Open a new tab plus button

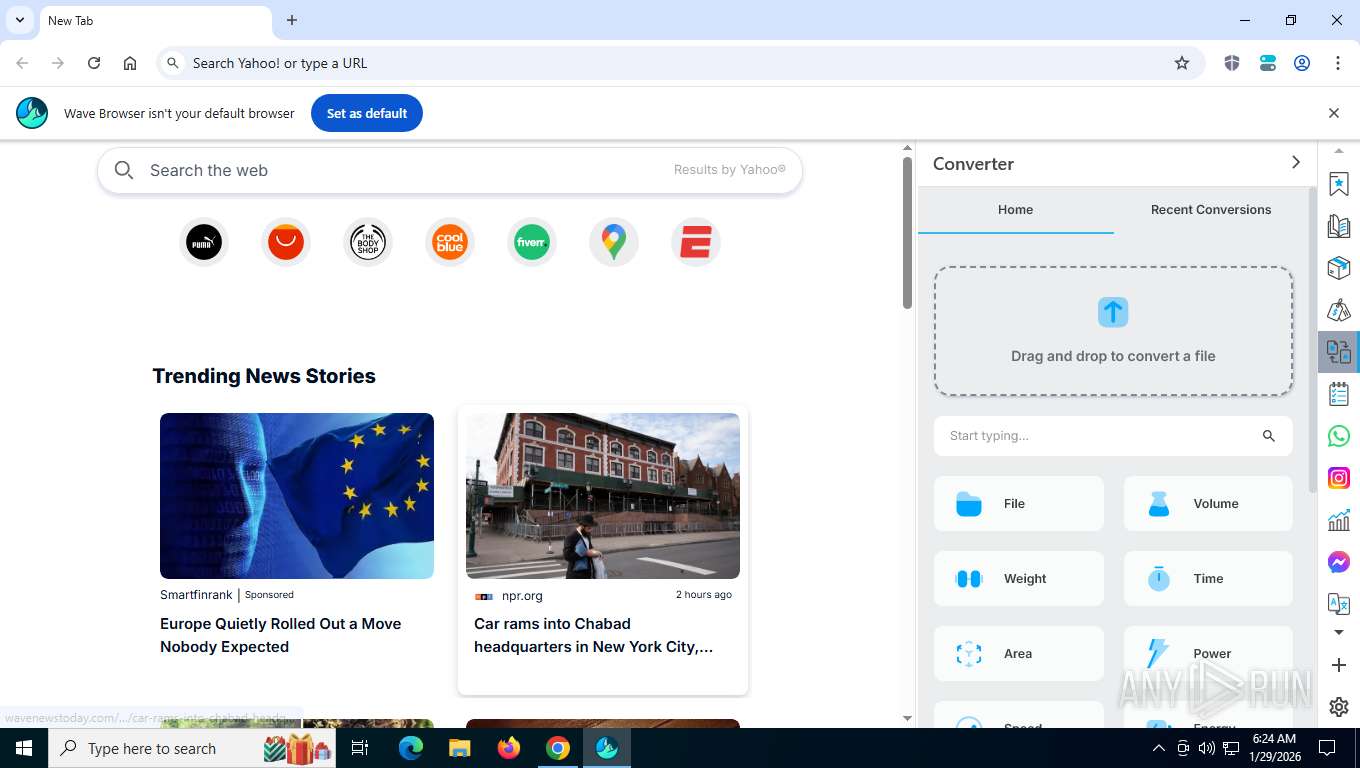(292, 20)
